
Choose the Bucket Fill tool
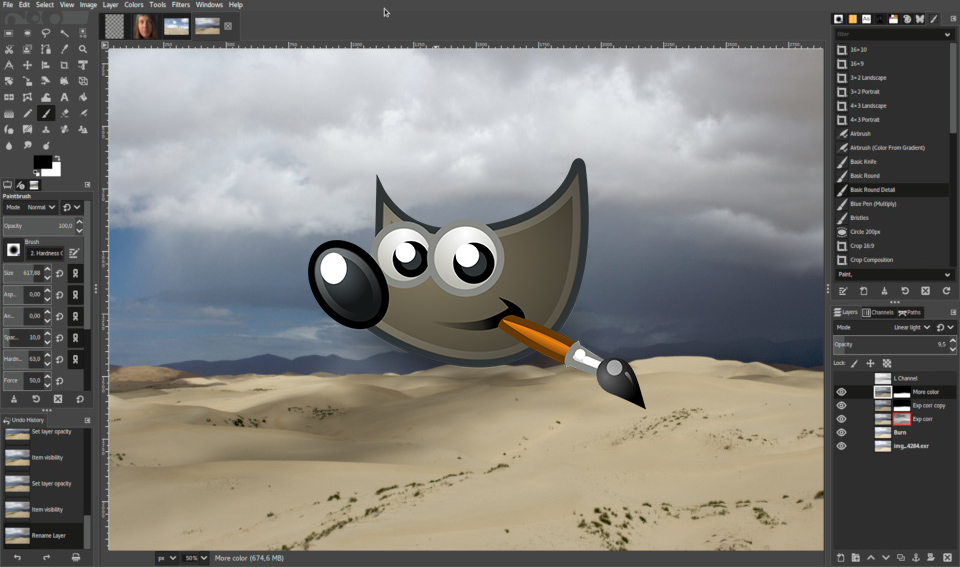(x=83, y=97)
